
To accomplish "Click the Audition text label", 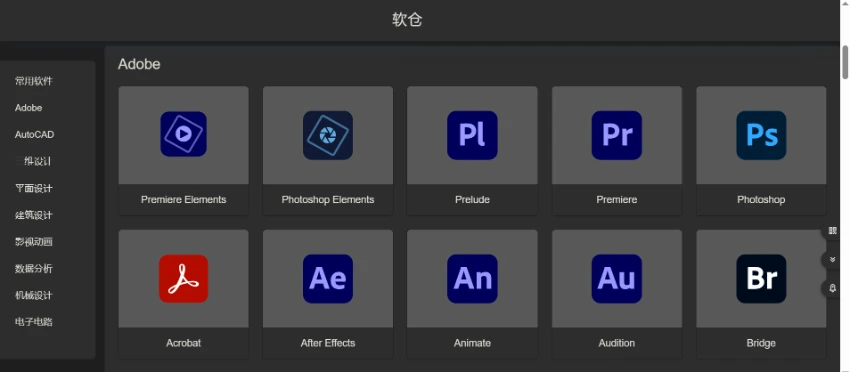I will pyautogui.click(x=616, y=343).
